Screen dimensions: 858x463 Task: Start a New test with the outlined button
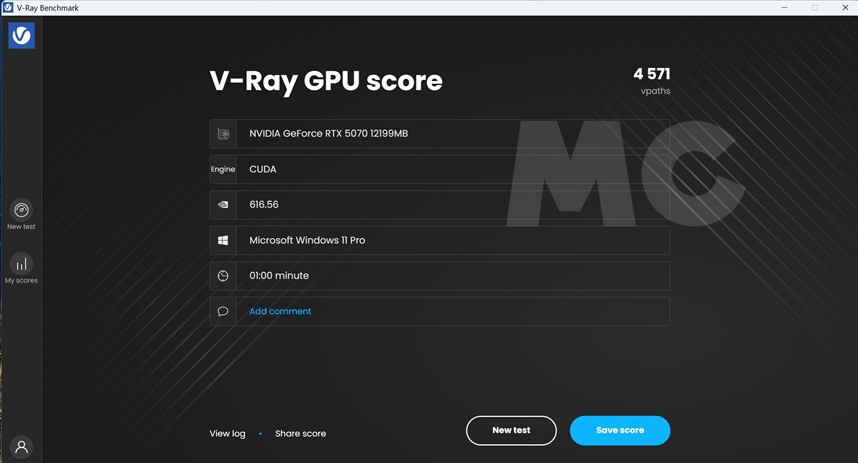tap(511, 431)
